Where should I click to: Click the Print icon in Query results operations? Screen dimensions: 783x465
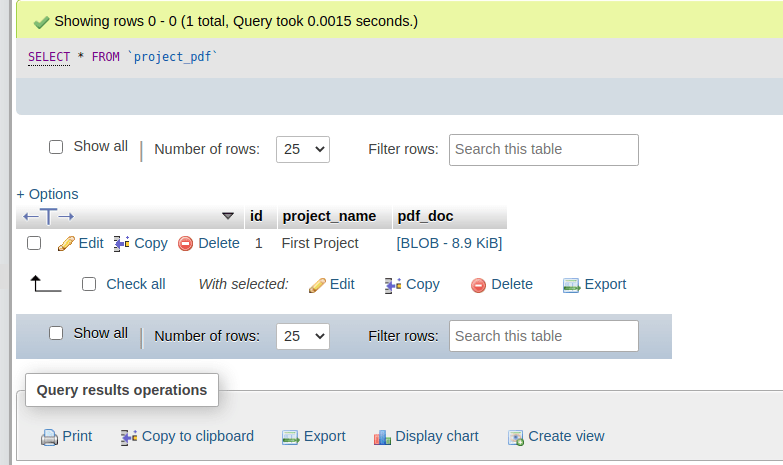(49, 437)
